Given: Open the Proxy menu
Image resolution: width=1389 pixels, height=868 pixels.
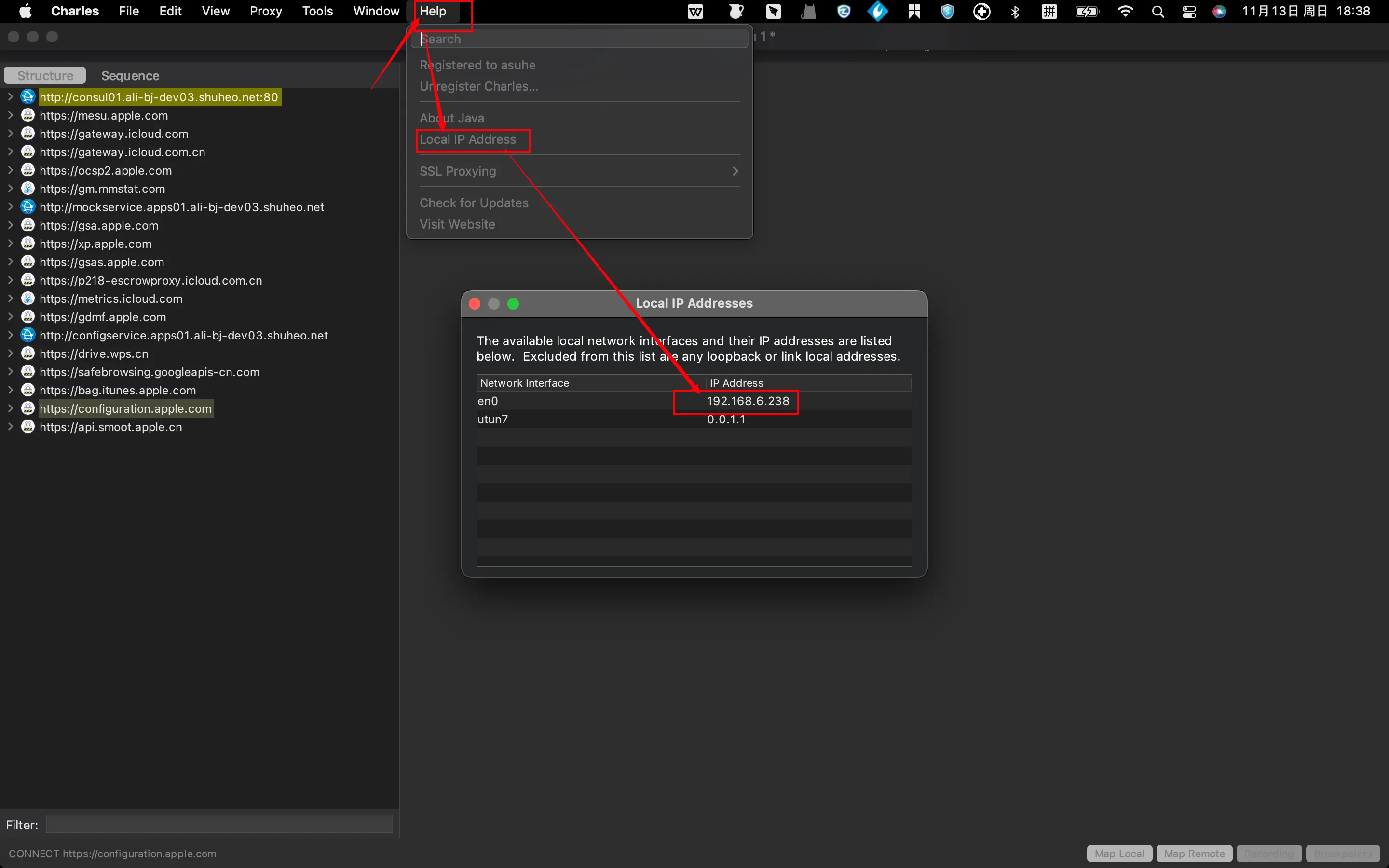Looking at the screenshot, I should [x=266, y=11].
